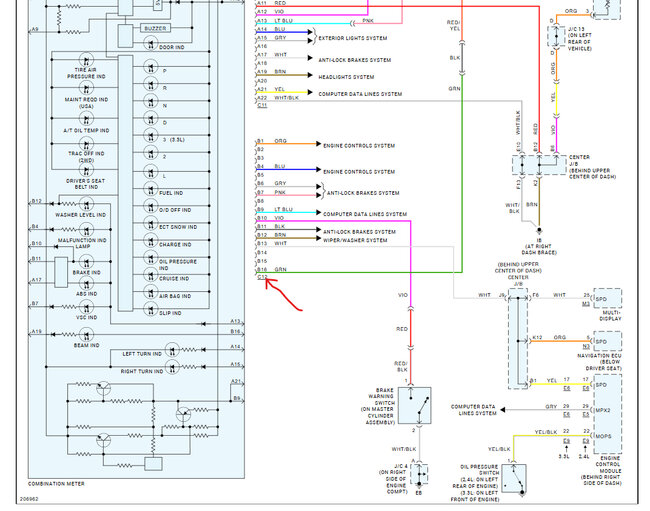Select the WIPER/WASHER SYSTEM reference
The height and width of the screenshot is (511, 650).
pos(355,240)
